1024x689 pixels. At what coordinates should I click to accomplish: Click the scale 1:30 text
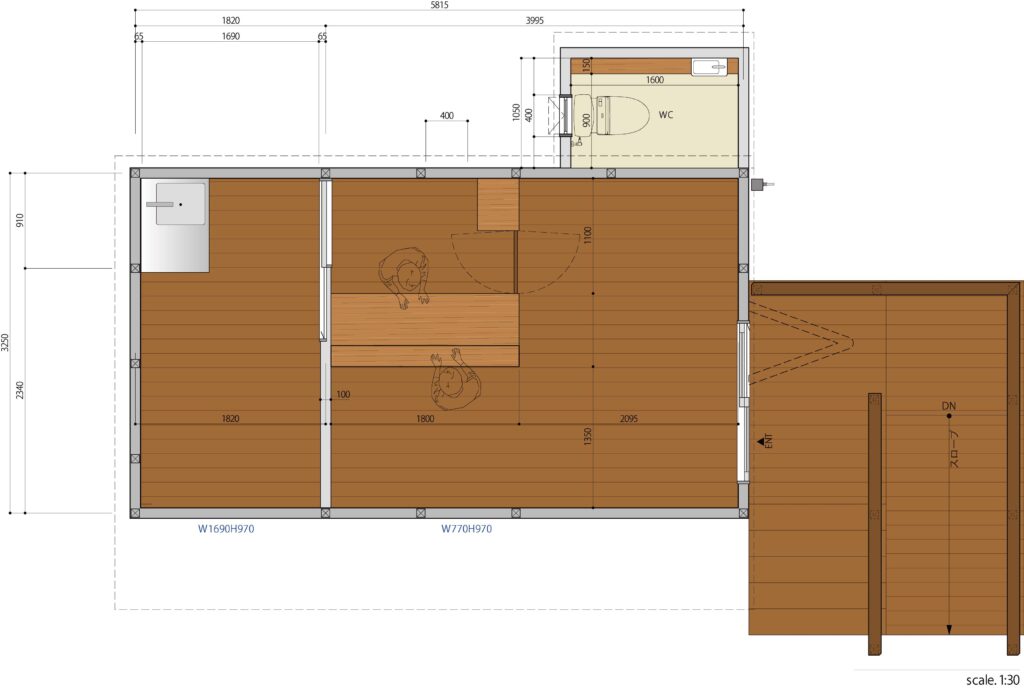click(993, 680)
